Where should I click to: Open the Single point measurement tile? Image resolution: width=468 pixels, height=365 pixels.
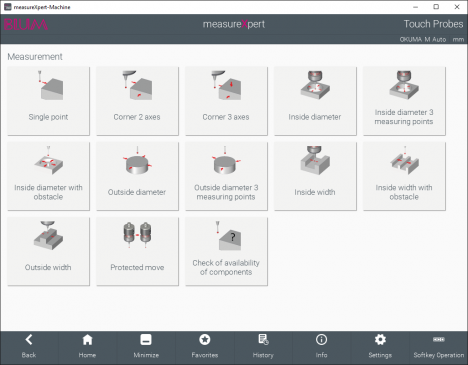tap(48, 101)
